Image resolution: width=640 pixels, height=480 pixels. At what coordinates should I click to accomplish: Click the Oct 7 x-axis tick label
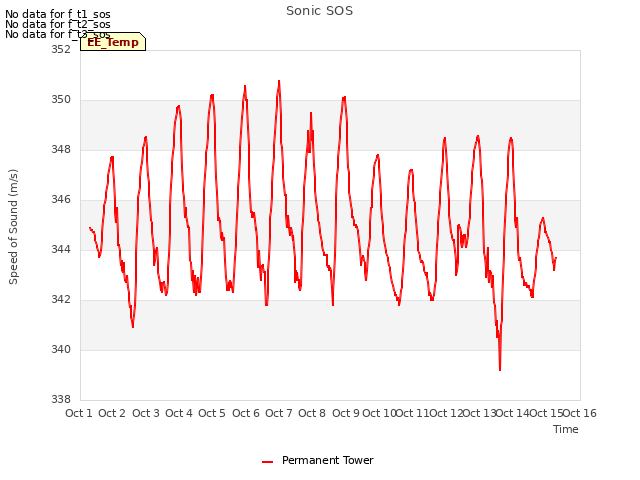[279, 413]
